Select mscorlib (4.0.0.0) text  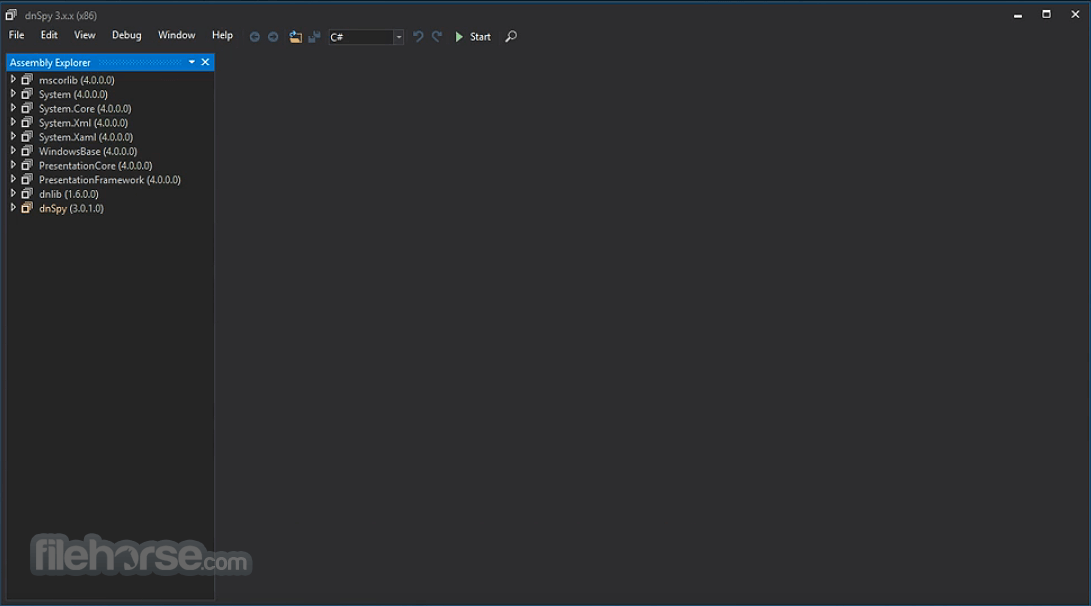(x=77, y=80)
